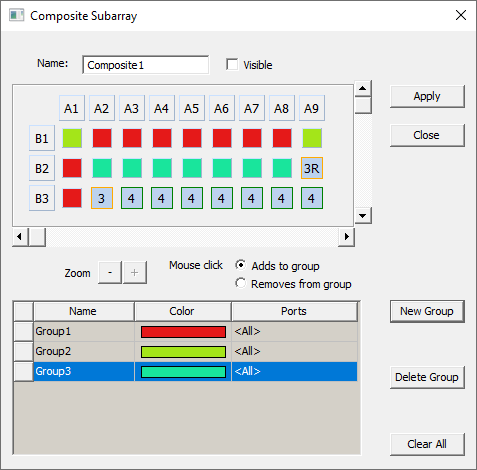Click Group1 Ports cell showing <All>
Image resolution: width=477 pixels, height=470 pixels.
295,332
